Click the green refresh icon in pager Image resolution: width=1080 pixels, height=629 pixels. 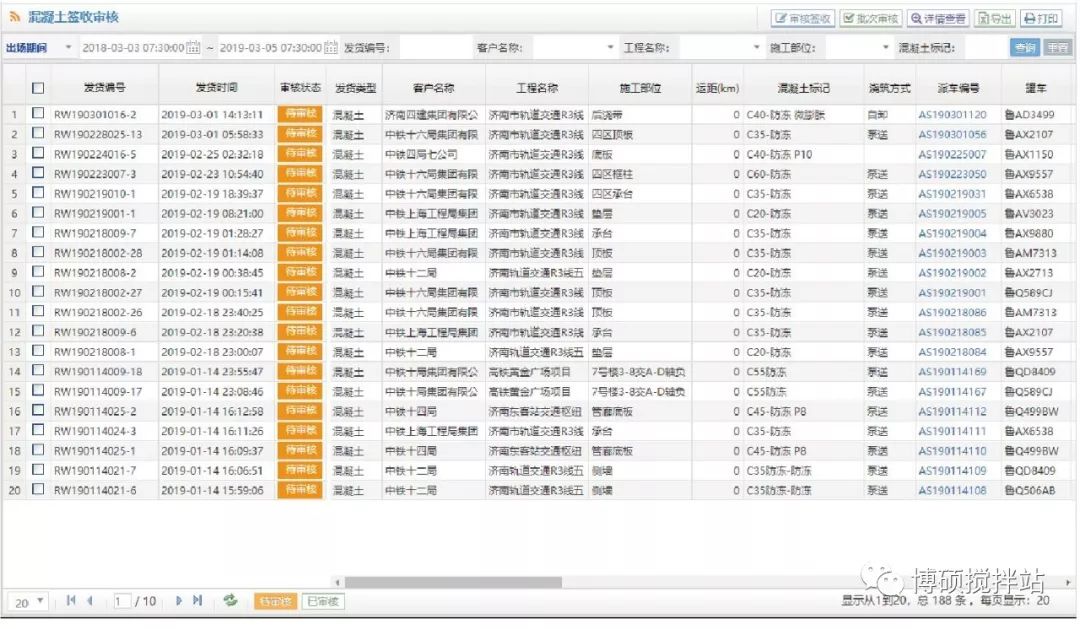[x=230, y=600]
